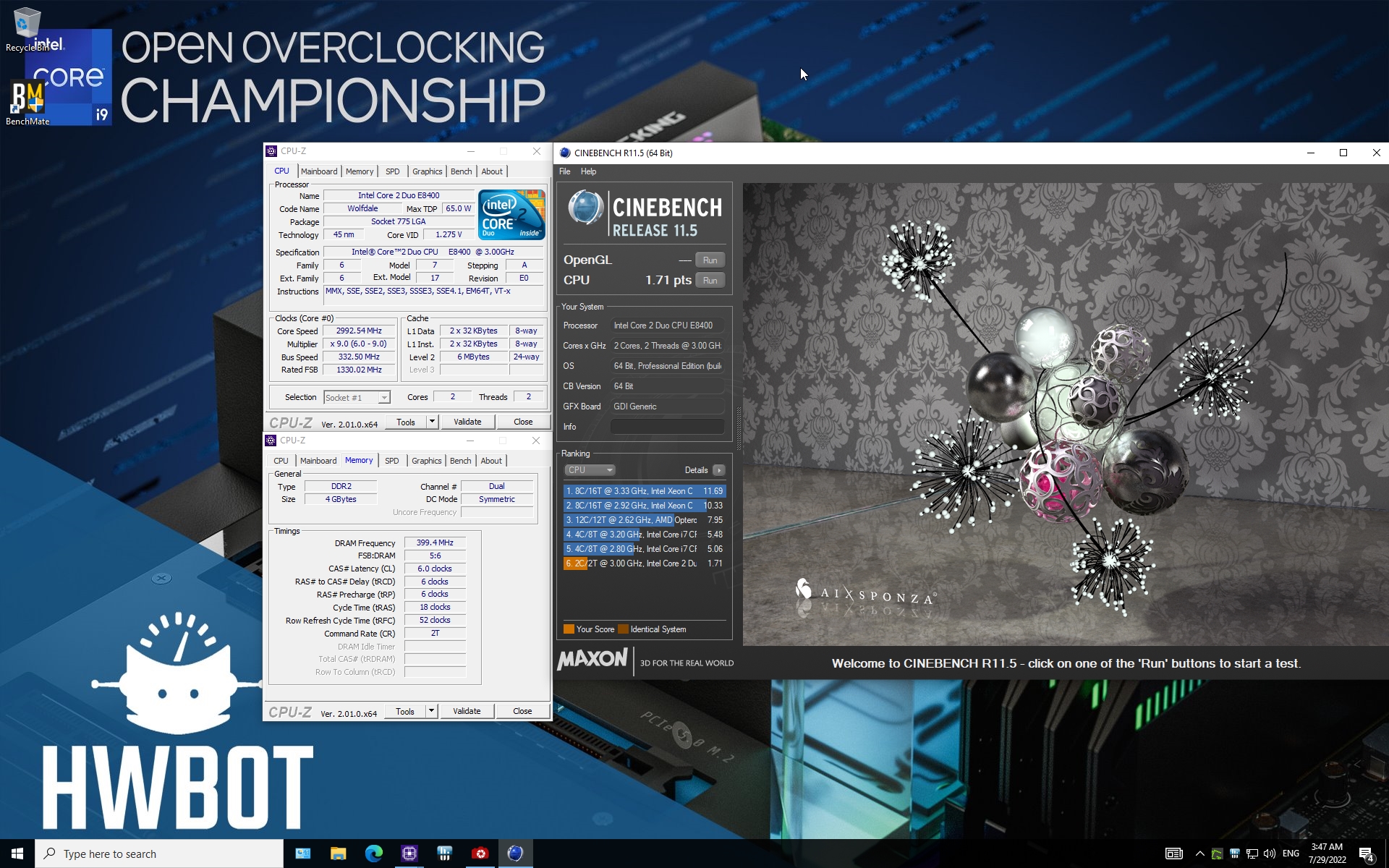The width and height of the screenshot is (1389, 868).
Task: Open the SPD tab in upper CPU-Z
Action: (x=393, y=171)
